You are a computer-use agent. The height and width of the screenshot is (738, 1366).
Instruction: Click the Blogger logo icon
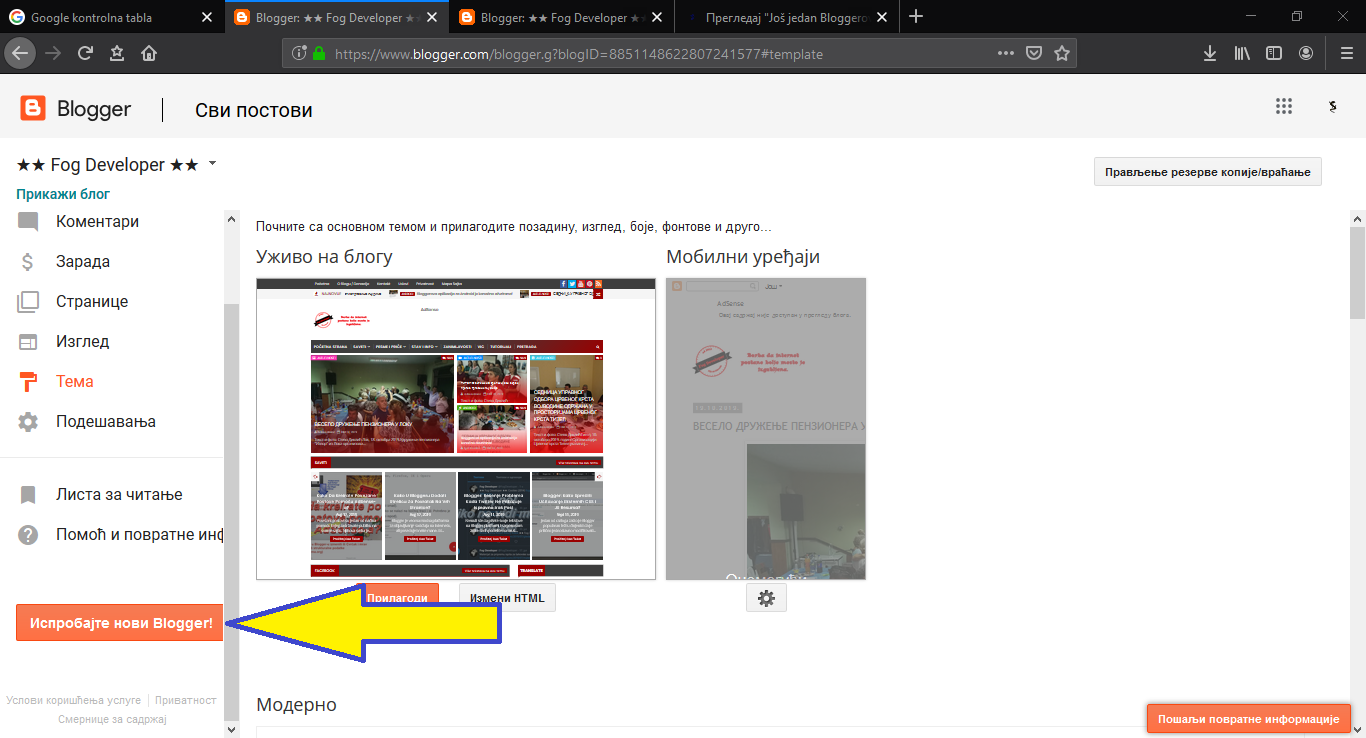coord(33,109)
